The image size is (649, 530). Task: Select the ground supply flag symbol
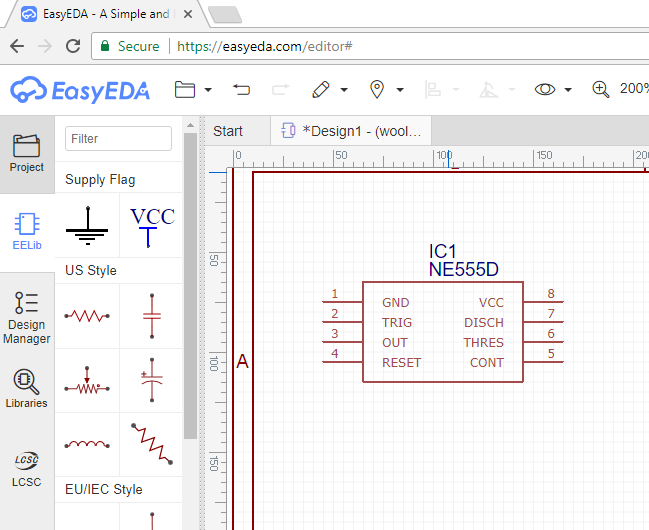(87, 226)
